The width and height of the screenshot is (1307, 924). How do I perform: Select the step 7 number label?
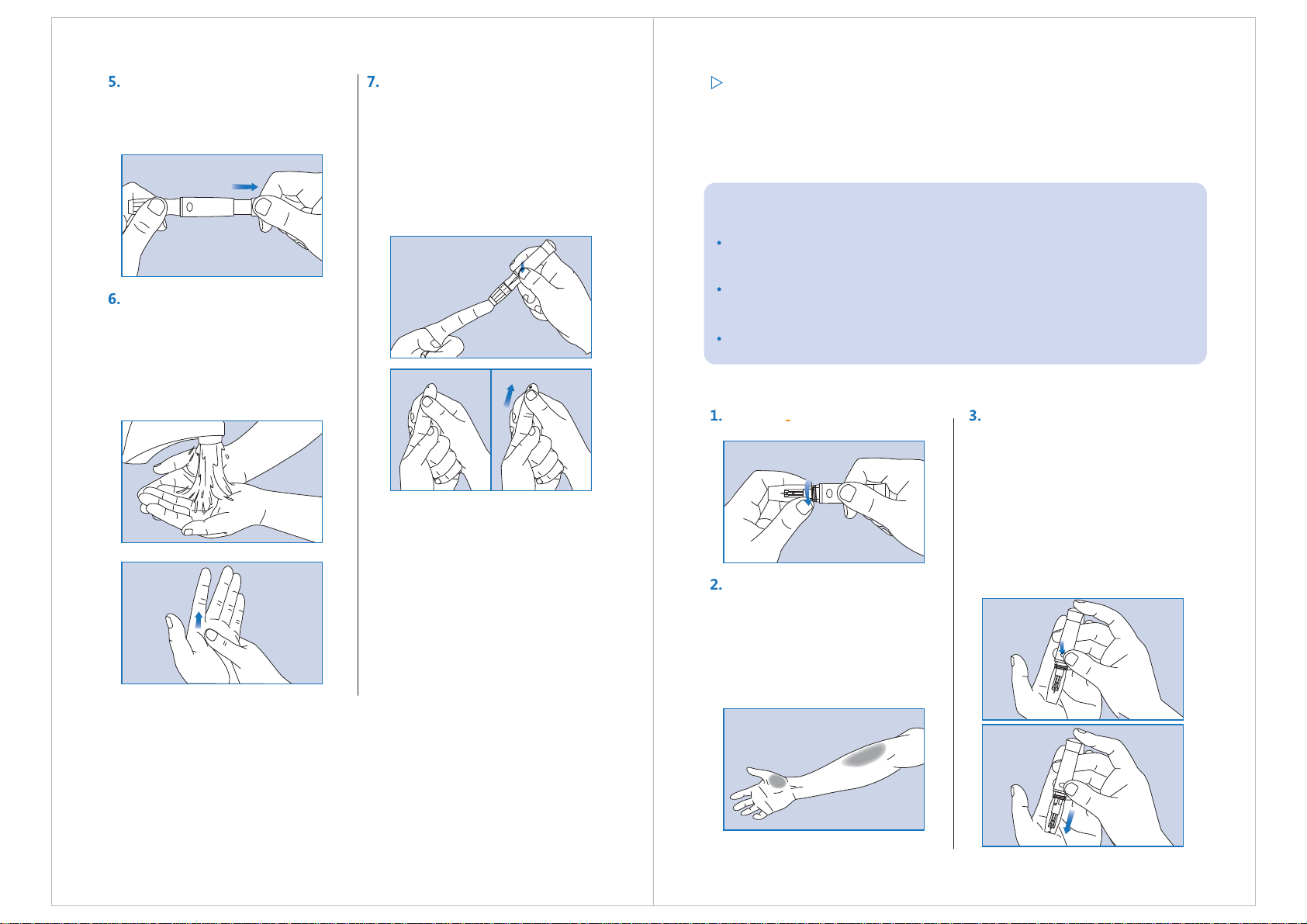[372, 82]
